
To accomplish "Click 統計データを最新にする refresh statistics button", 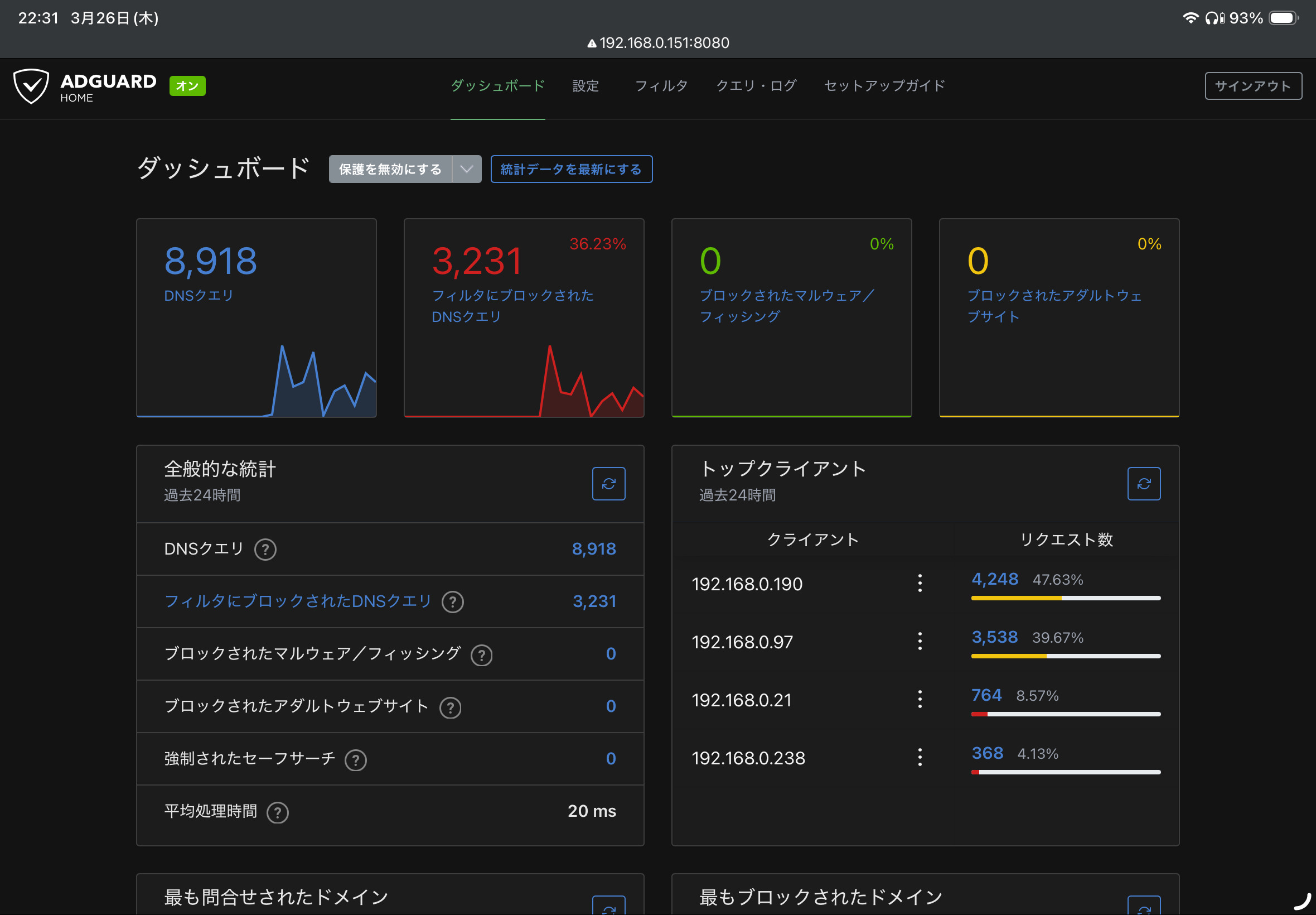I will pyautogui.click(x=571, y=169).
